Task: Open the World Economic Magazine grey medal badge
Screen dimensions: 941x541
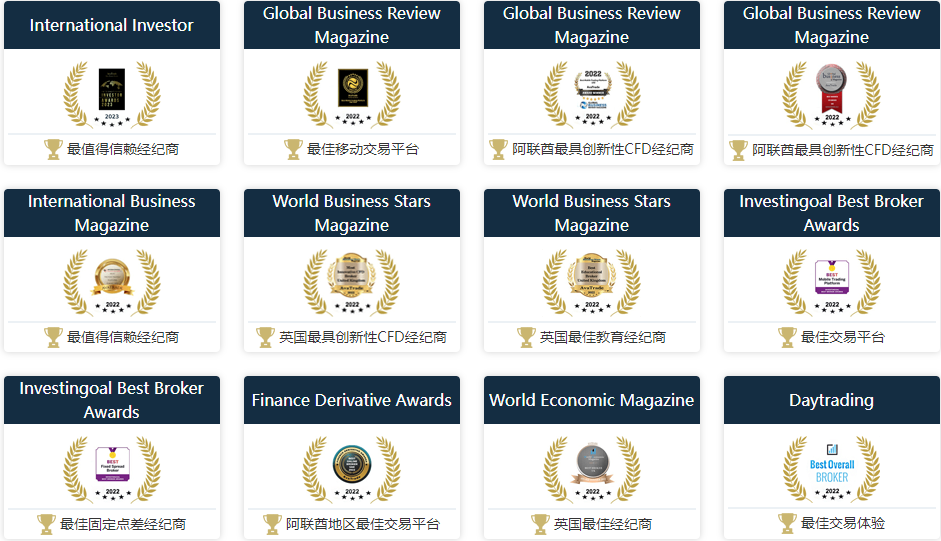Action: [x=592, y=464]
